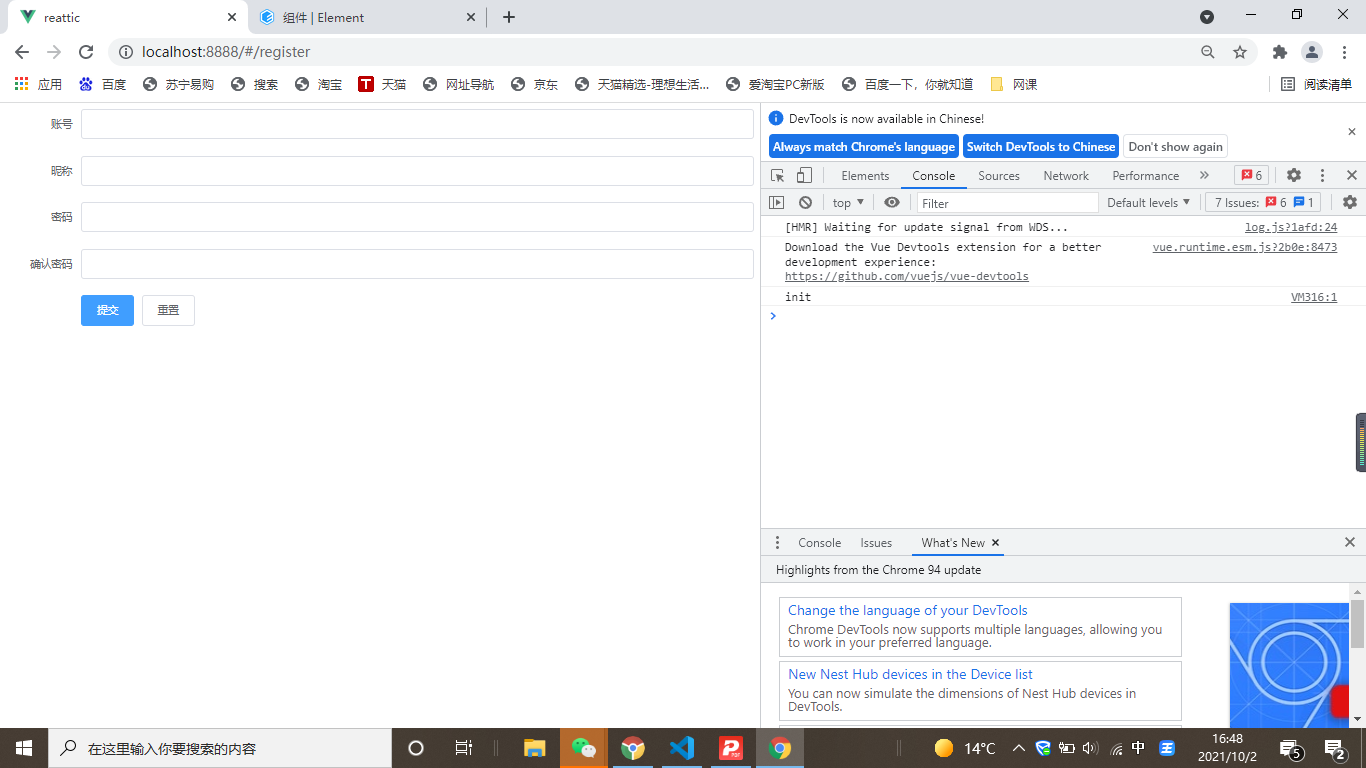Open the Chrome extensions puzzle icon

coord(1279,52)
